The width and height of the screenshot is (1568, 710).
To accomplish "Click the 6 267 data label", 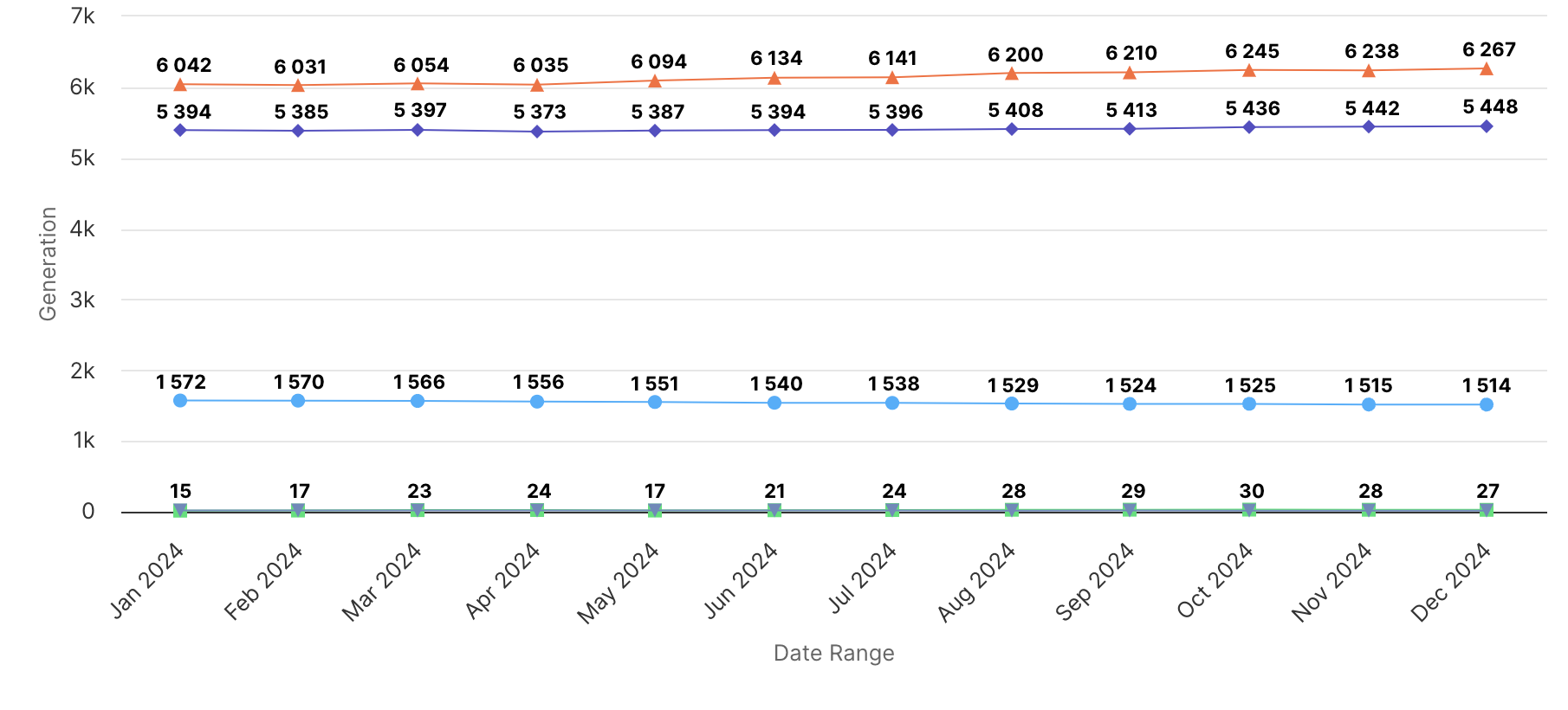I will [x=1489, y=49].
